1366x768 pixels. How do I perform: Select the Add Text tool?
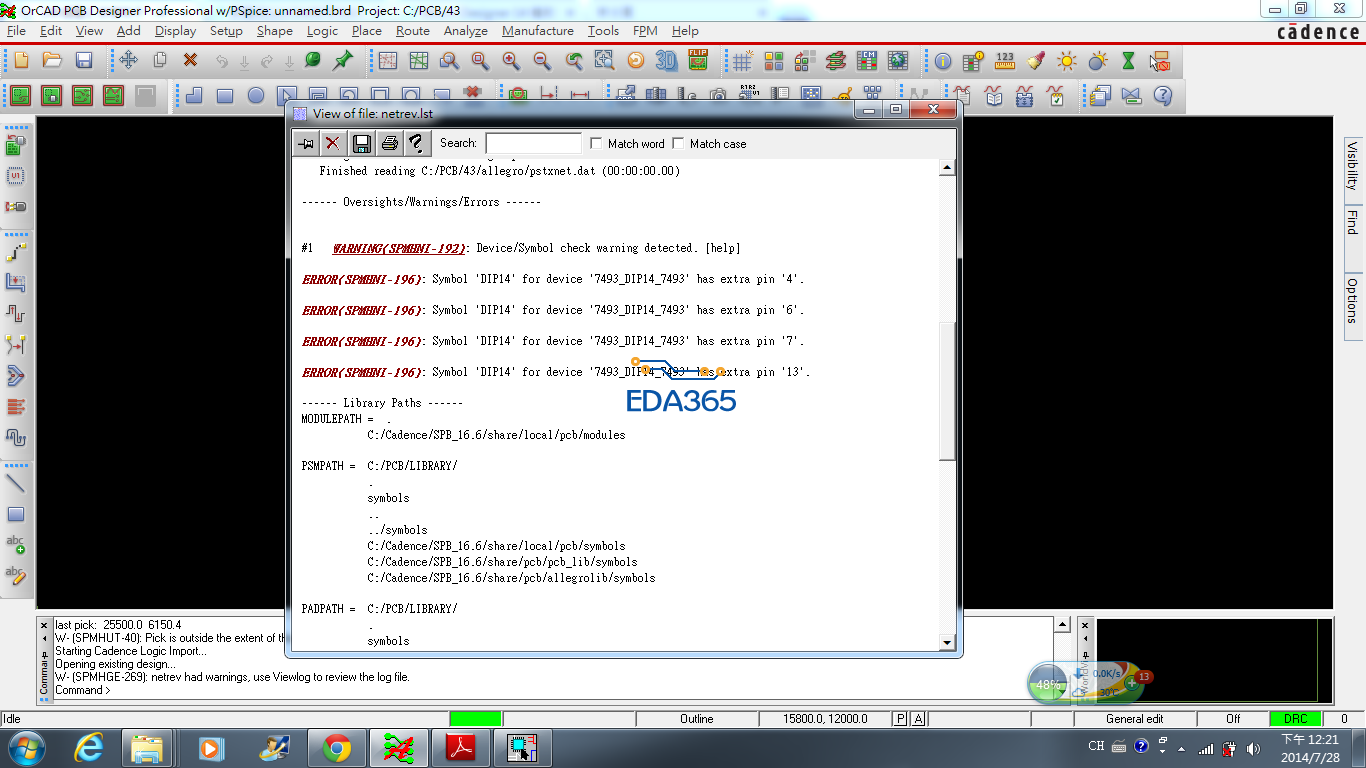point(15,545)
